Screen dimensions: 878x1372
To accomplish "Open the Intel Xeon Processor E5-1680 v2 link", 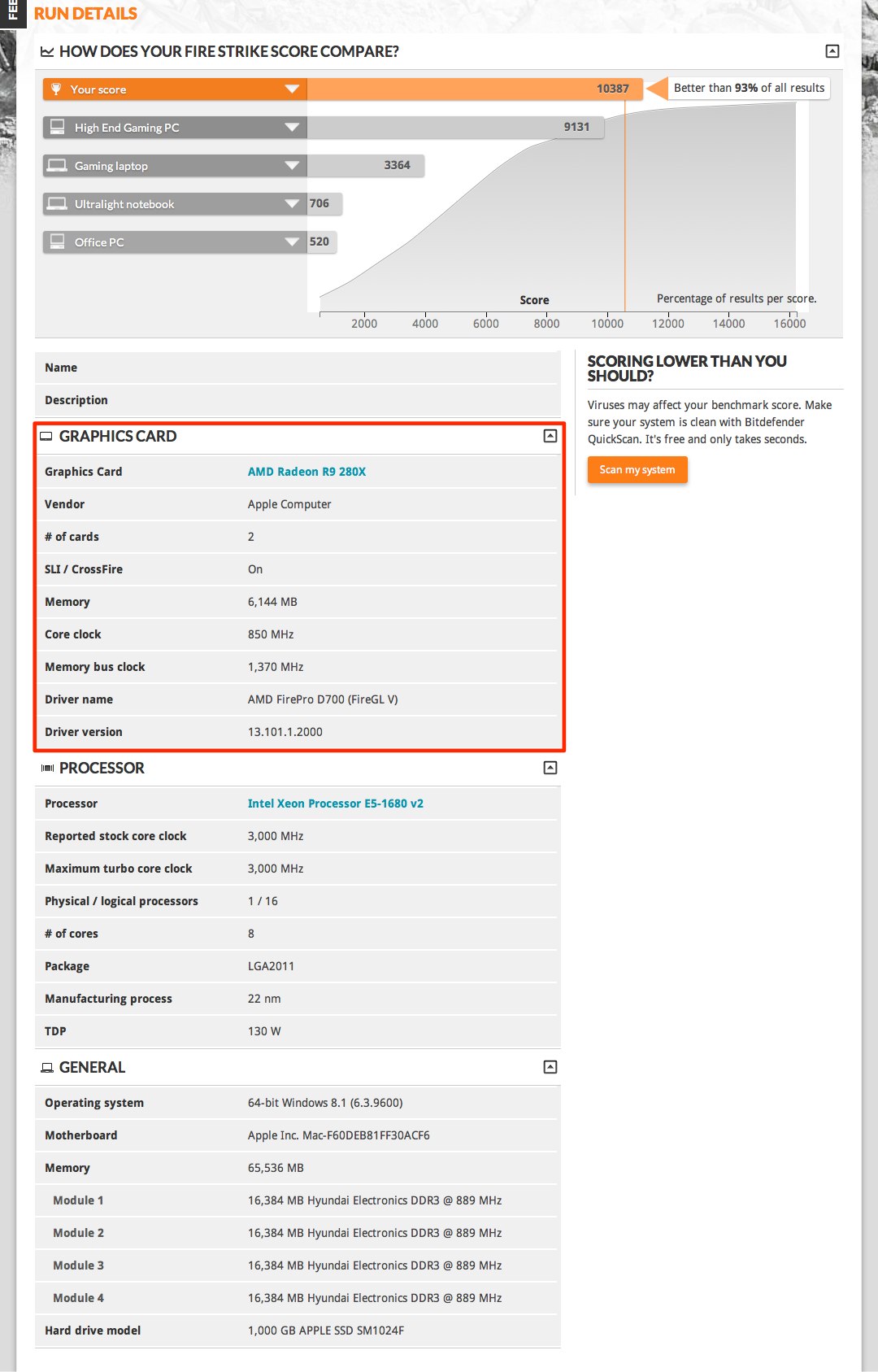I will point(336,804).
